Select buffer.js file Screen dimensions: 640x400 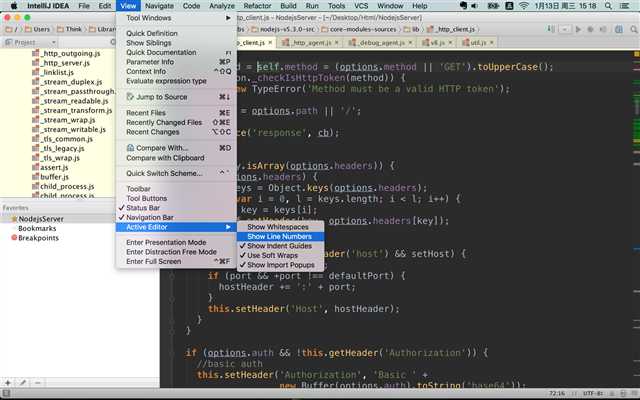pyautogui.click(x=51, y=177)
